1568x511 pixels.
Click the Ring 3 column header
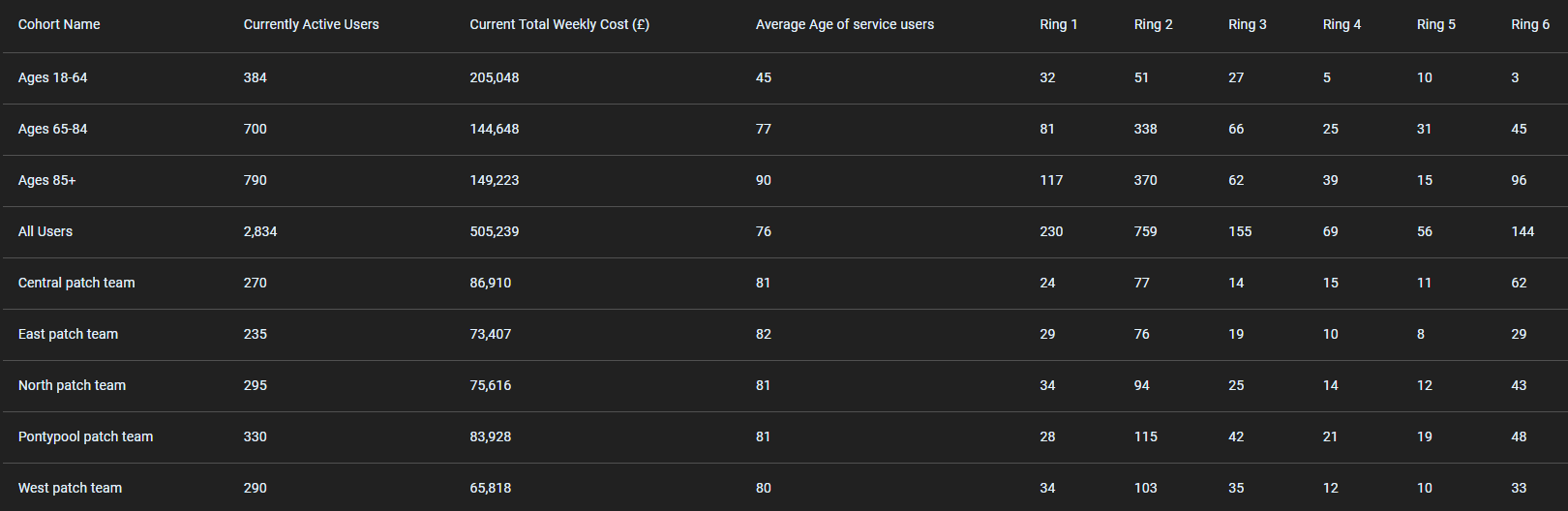(x=1247, y=24)
